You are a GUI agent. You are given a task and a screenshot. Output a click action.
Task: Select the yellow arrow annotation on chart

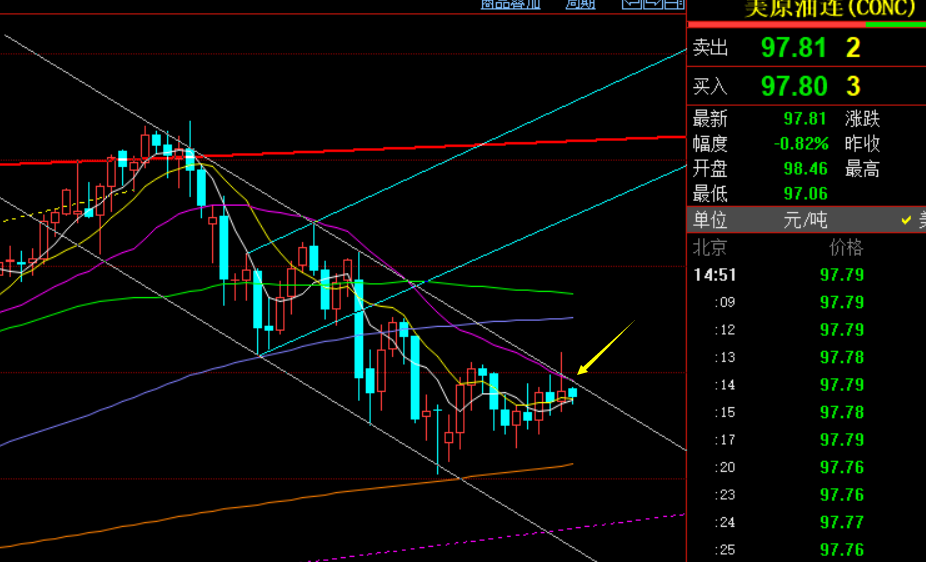(x=605, y=347)
